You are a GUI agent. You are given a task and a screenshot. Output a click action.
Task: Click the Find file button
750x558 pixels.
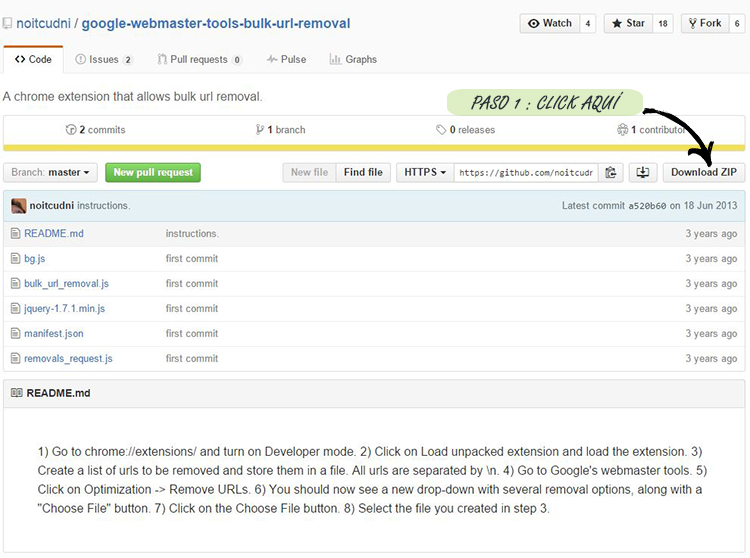pos(363,172)
